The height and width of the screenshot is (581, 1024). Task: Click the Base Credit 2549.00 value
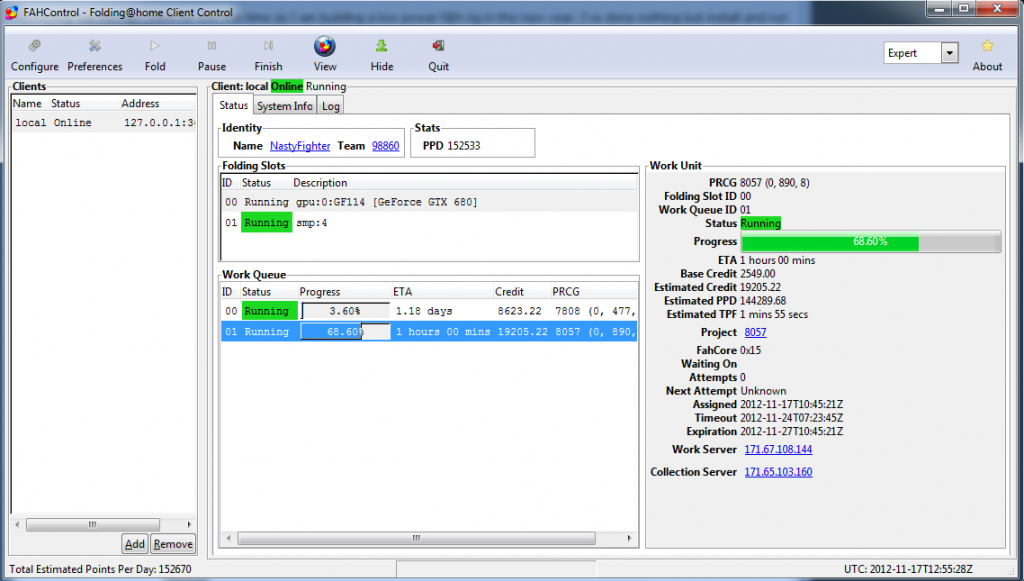click(758, 274)
